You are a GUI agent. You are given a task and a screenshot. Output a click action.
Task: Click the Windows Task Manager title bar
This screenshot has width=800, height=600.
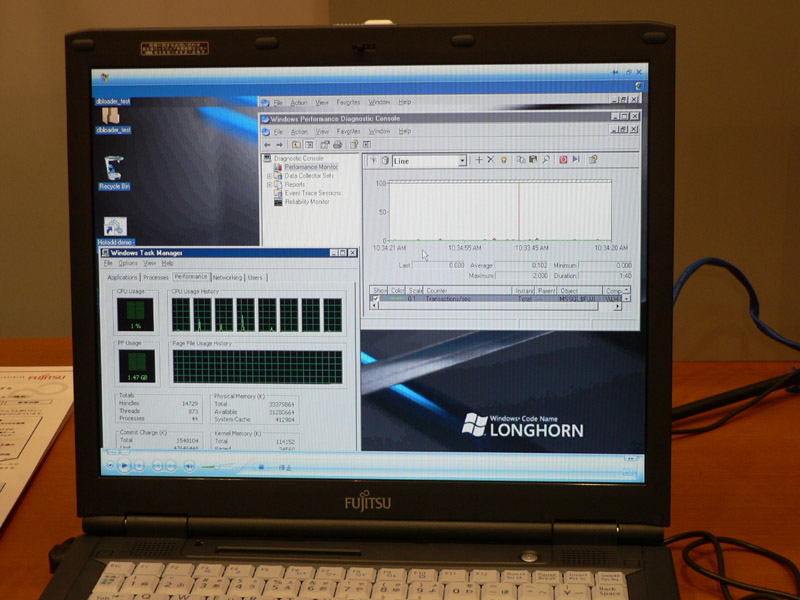click(229, 253)
